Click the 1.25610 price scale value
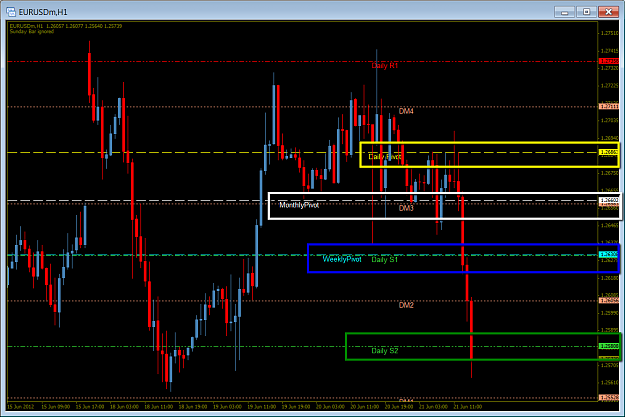Screen dimensions: 625x417 pyautogui.click(x=609, y=382)
